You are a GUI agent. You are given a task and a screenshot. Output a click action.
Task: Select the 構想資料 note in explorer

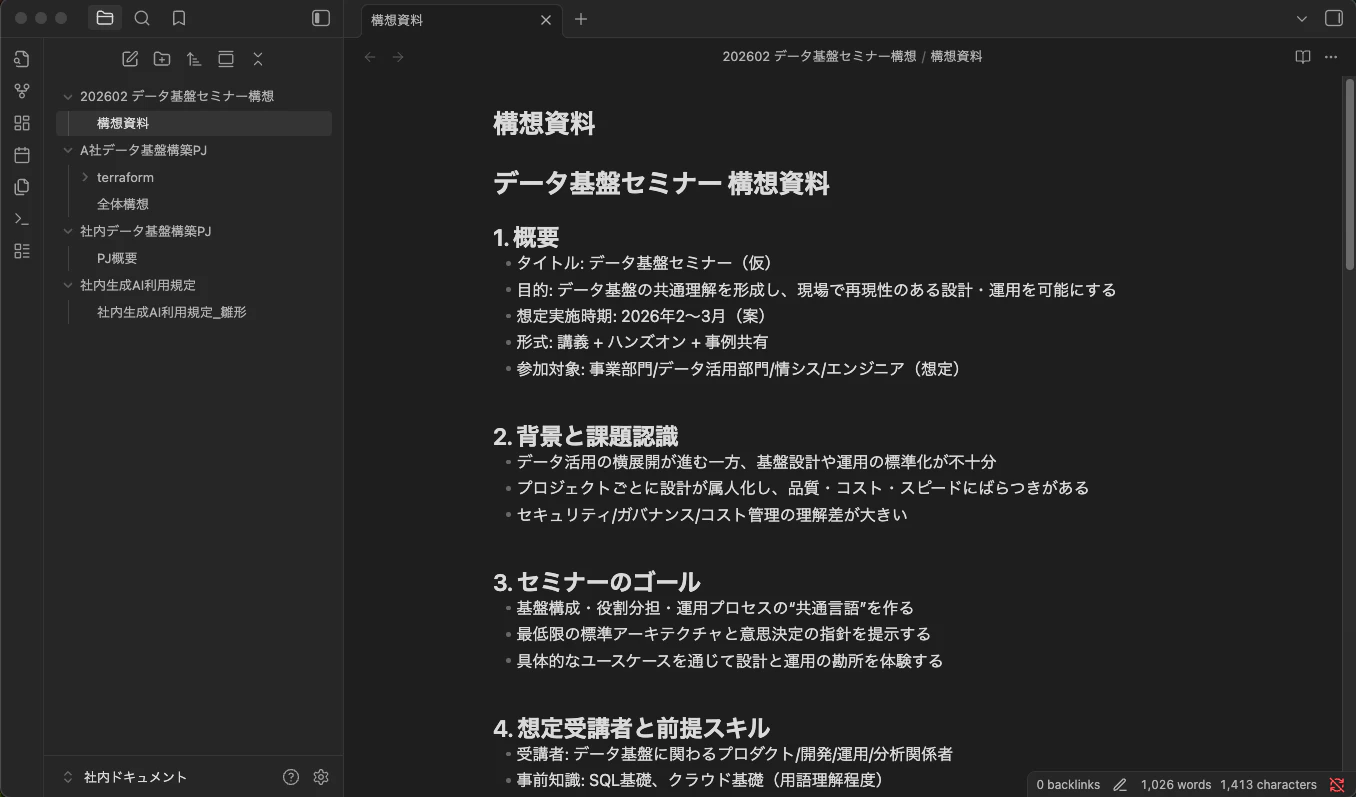click(194, 123)
